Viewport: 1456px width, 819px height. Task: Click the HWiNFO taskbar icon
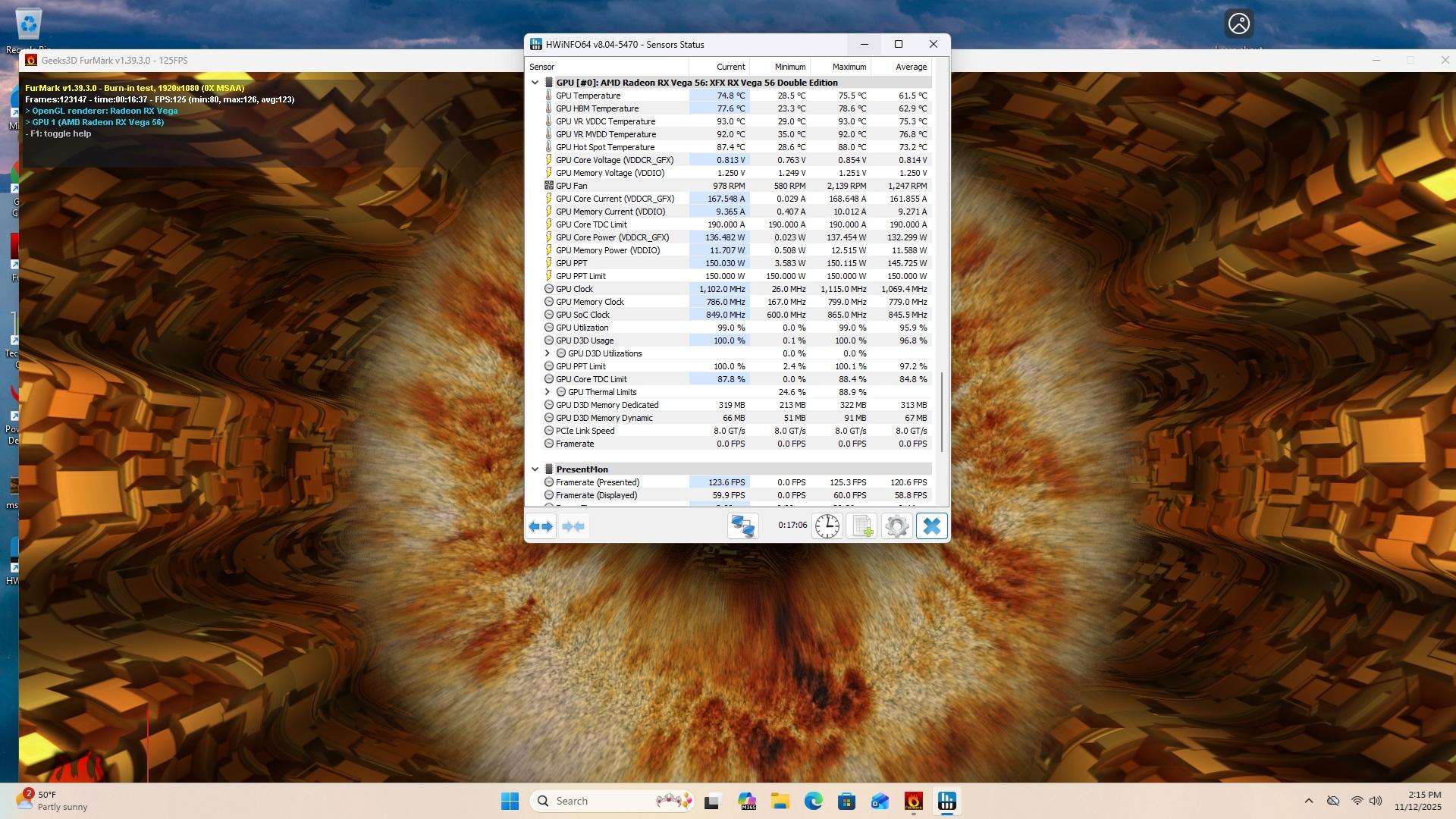point(947,801)
